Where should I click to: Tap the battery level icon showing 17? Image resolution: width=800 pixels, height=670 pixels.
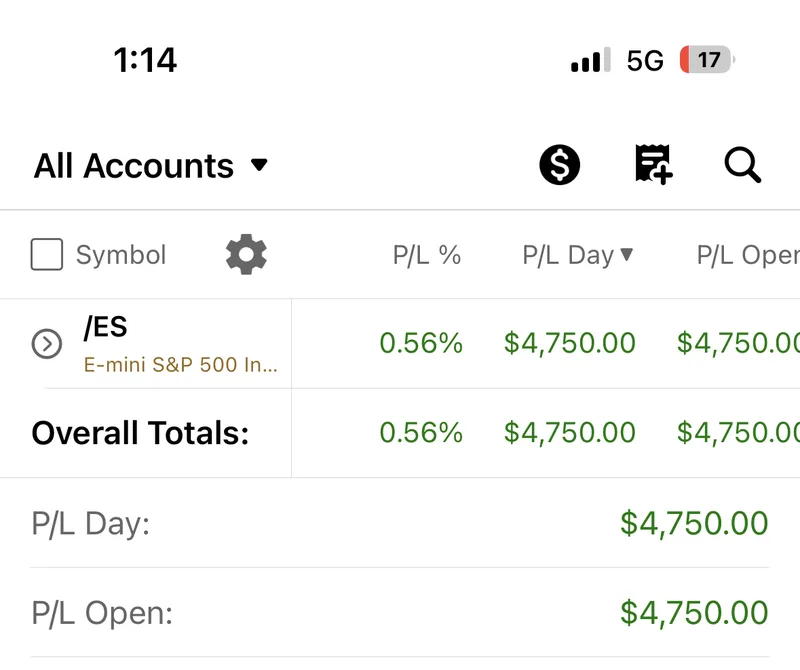[707, 60]
